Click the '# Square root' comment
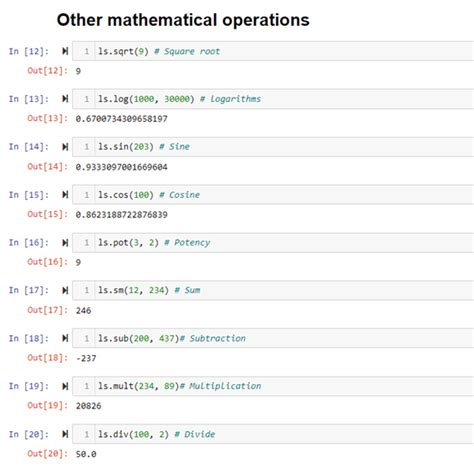This screenshot has height=467, width=474. (x=187, y=51)
